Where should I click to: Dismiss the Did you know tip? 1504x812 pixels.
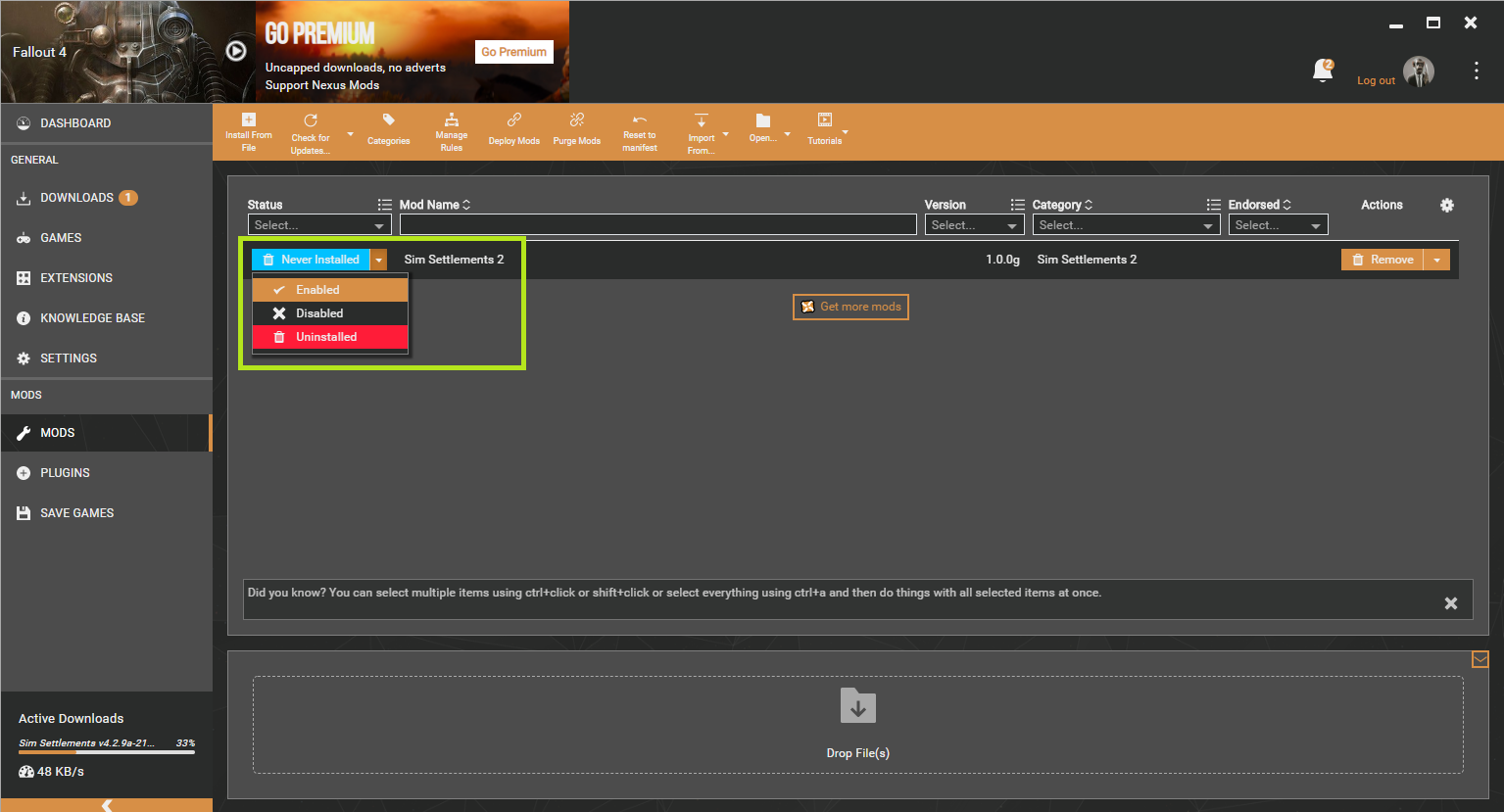(1451, 603)
